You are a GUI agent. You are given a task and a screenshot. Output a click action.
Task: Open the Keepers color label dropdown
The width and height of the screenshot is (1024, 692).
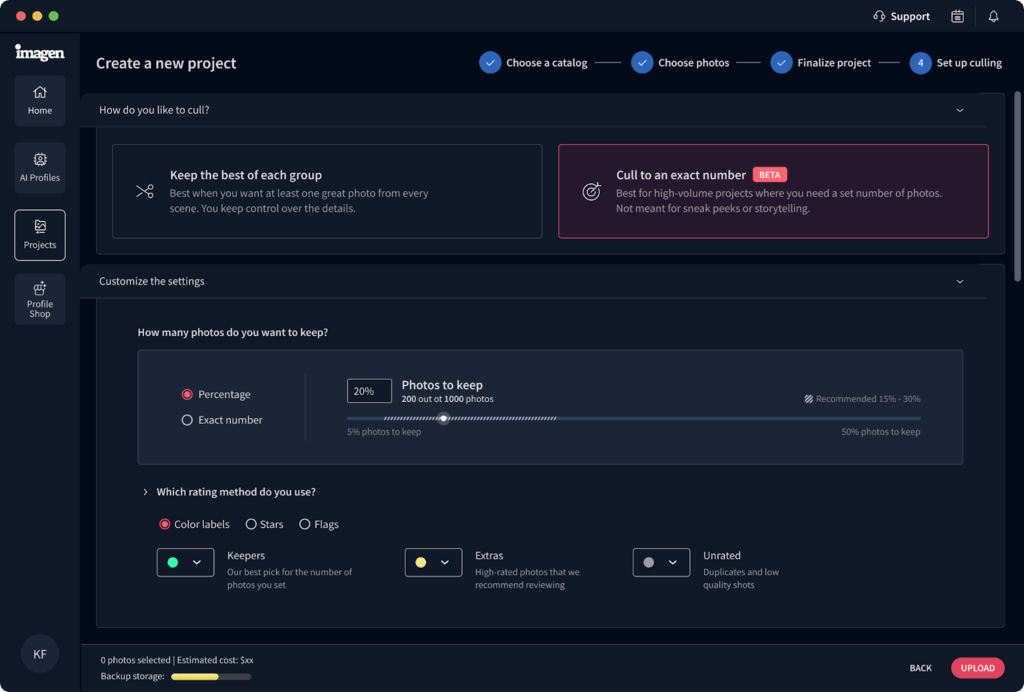[x=185, y=563]
